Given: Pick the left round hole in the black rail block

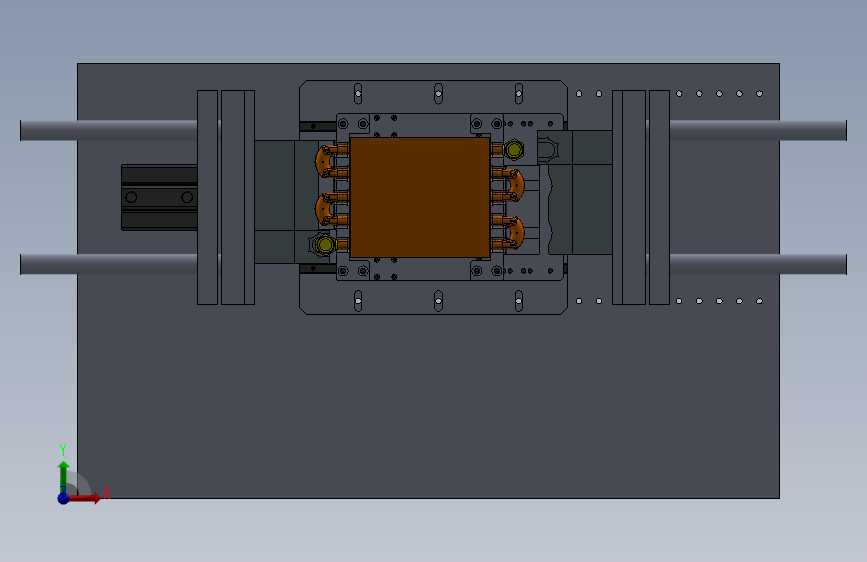Looking at the screenshot, I should pos(132,197).
